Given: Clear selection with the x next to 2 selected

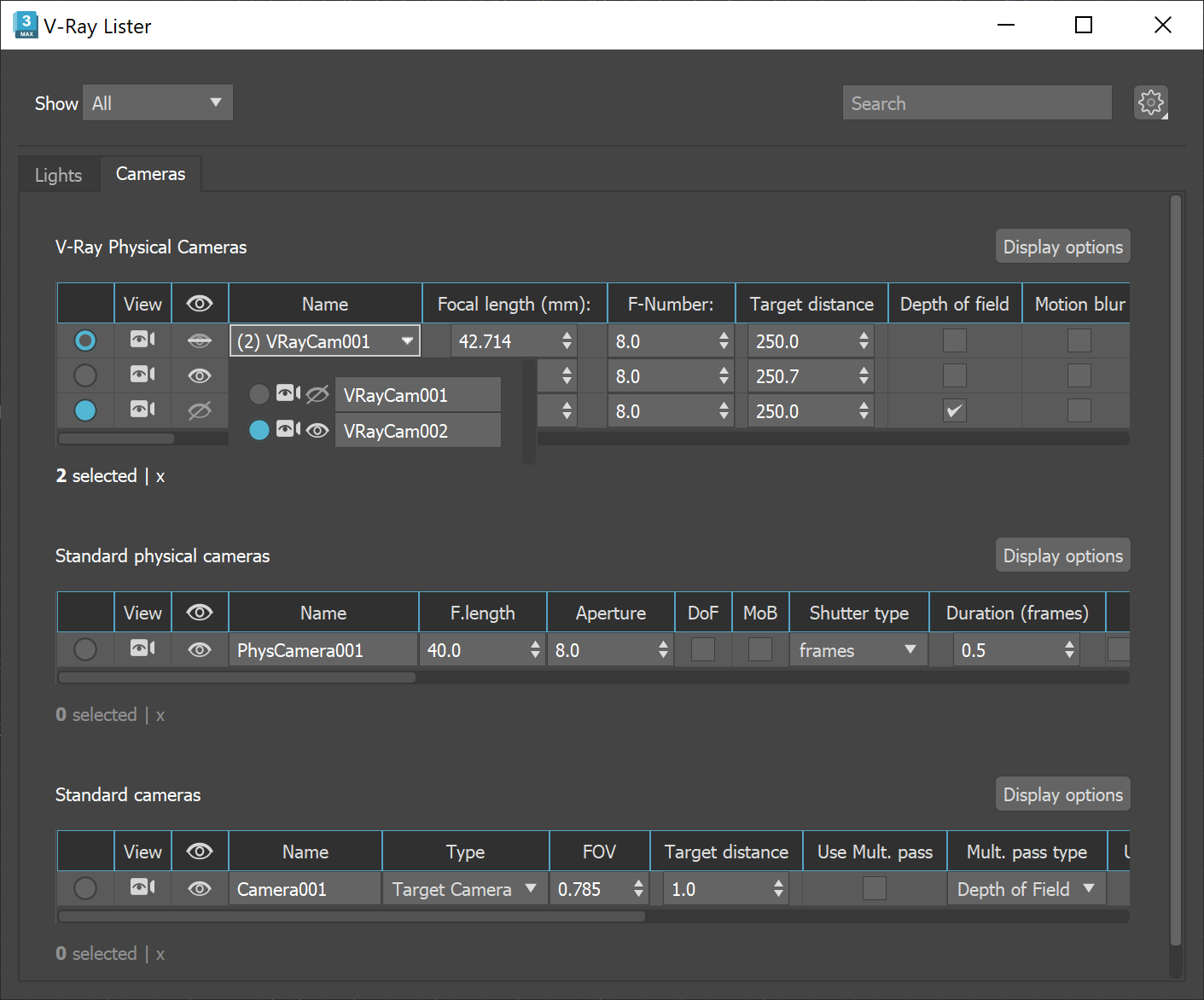Looking at the screenshot, I should pos(160,476).
